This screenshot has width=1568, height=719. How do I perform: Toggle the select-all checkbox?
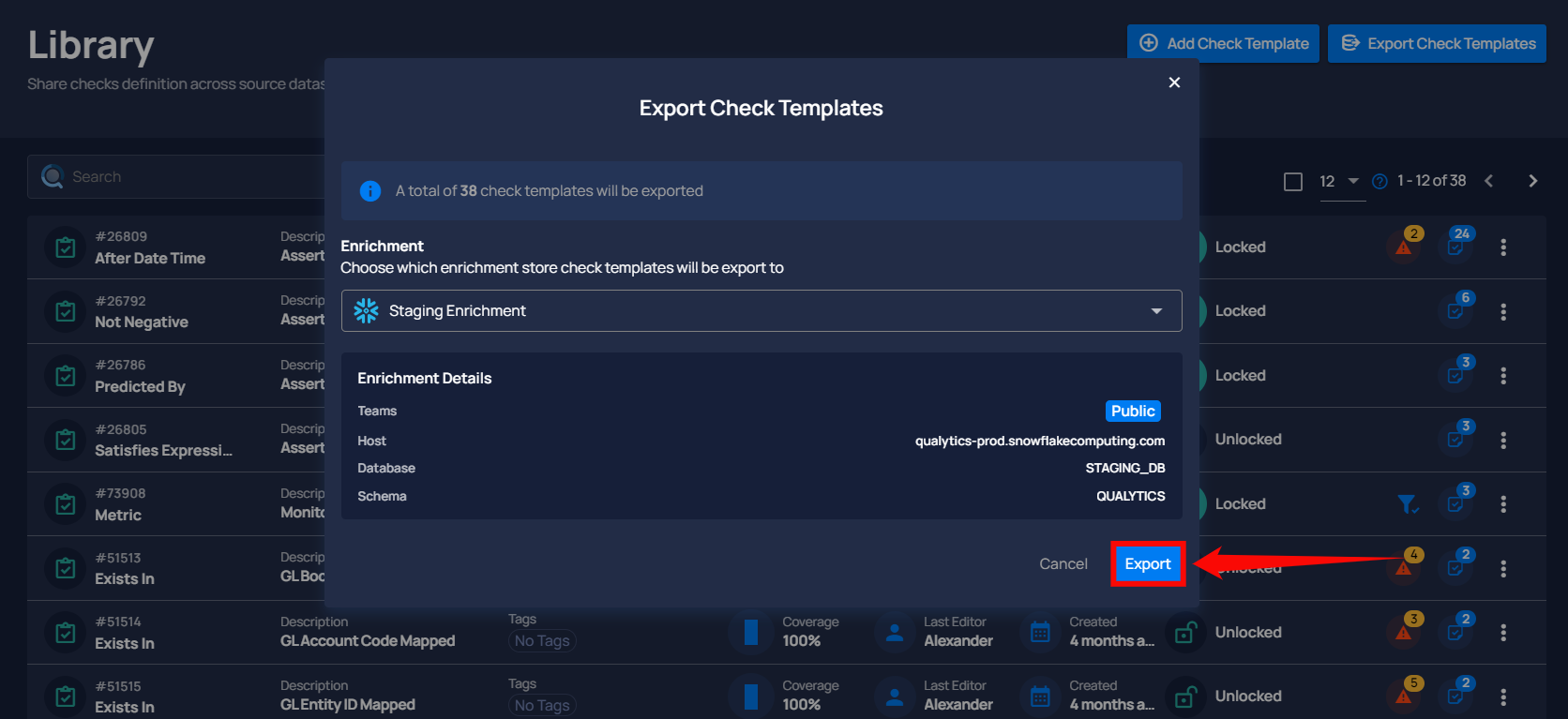point(1293,181)
